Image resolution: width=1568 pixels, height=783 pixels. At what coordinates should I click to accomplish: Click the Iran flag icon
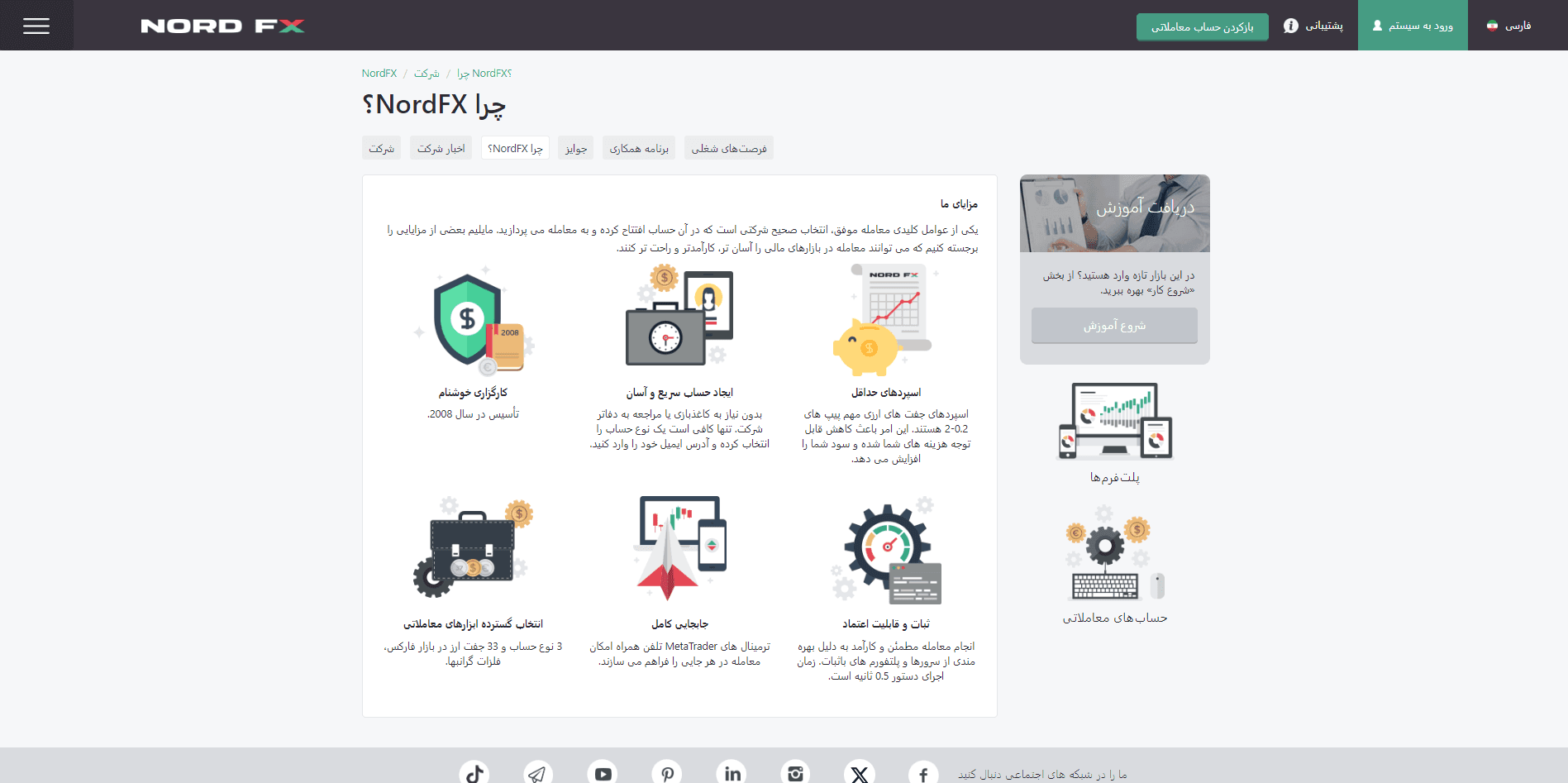click(1492, 26)
